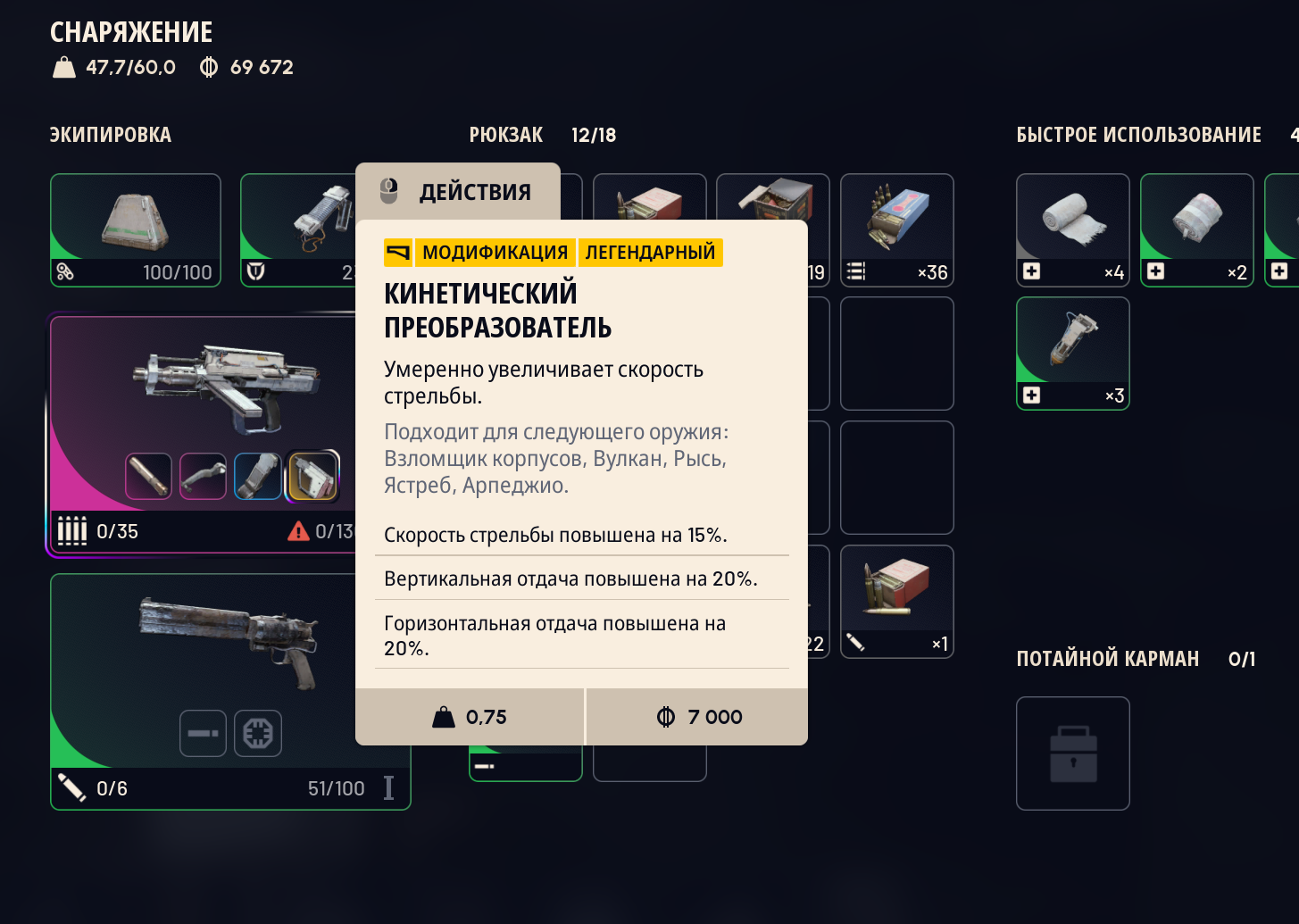Click the empty crosshair mod slot on pistol

pos(258,733)
